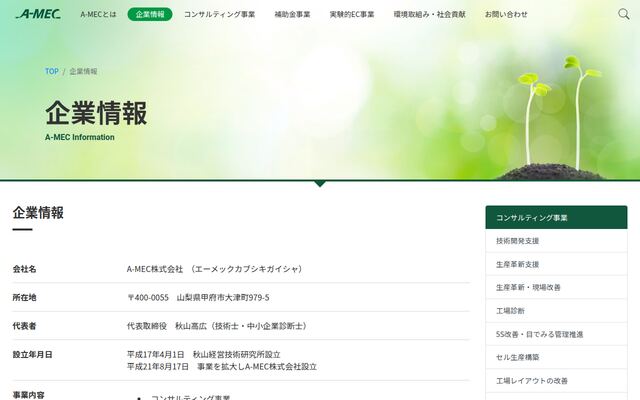Click the 会社名 row label
This screenshot has width=640, height=400.
24,269
